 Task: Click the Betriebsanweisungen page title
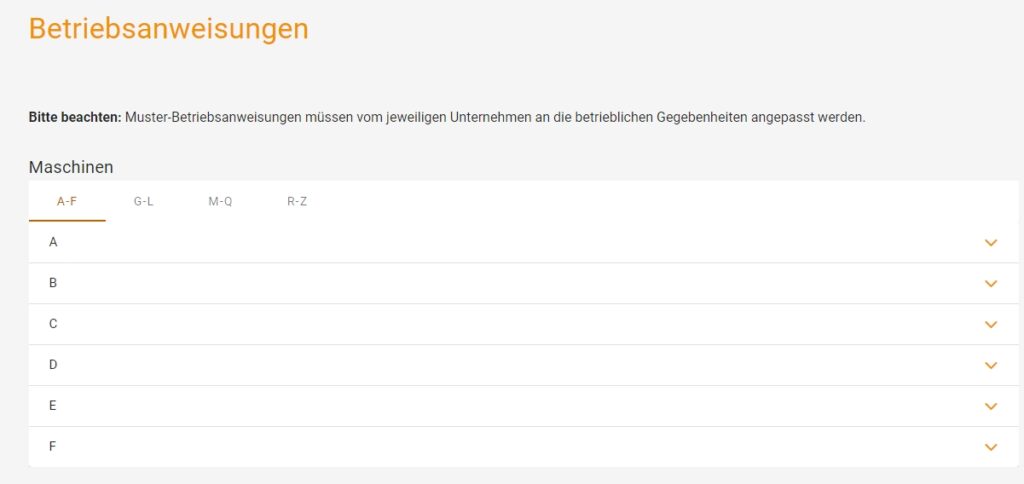click(x=168, y=29)
